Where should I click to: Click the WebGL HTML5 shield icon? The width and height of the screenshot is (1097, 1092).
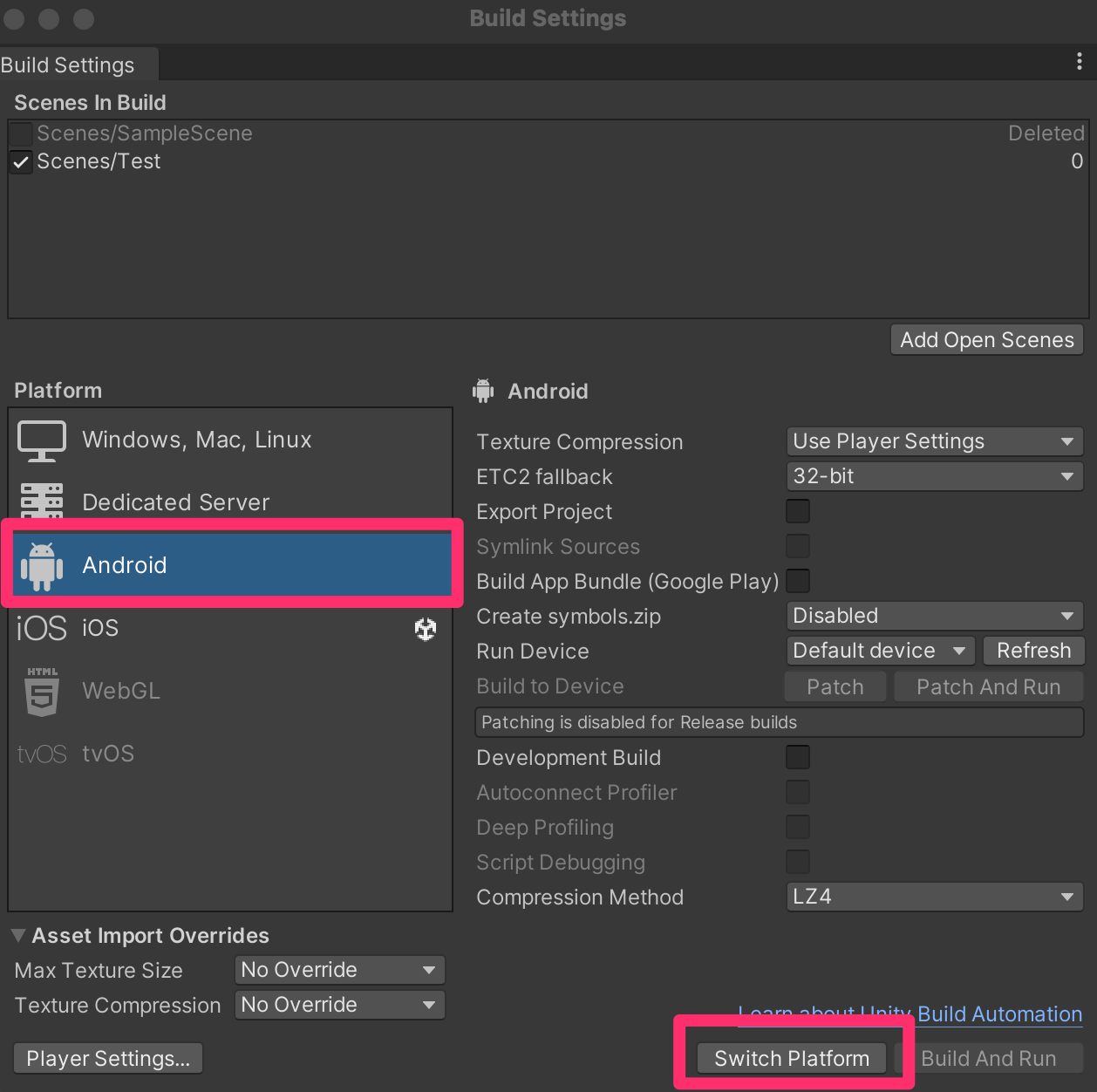pyautogui.click(x=42, y=691)
